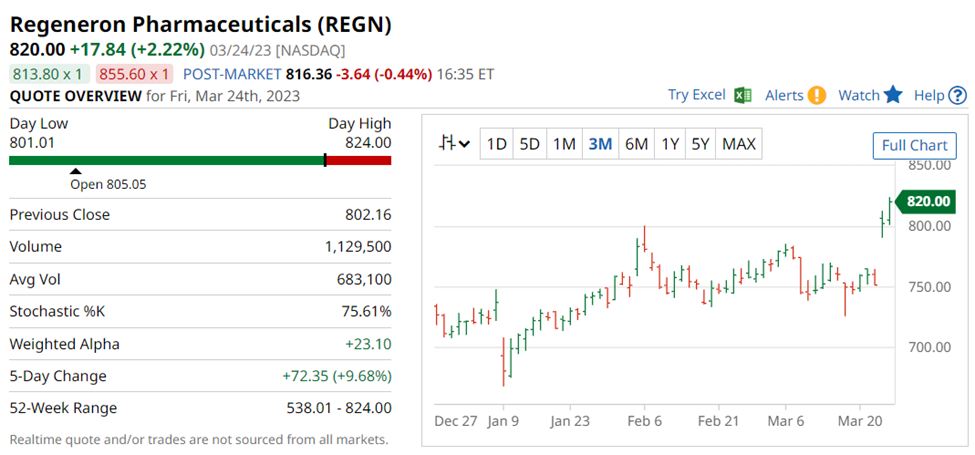Click the Open 805.05 triangle marker
975x455 pixels.
75,171
